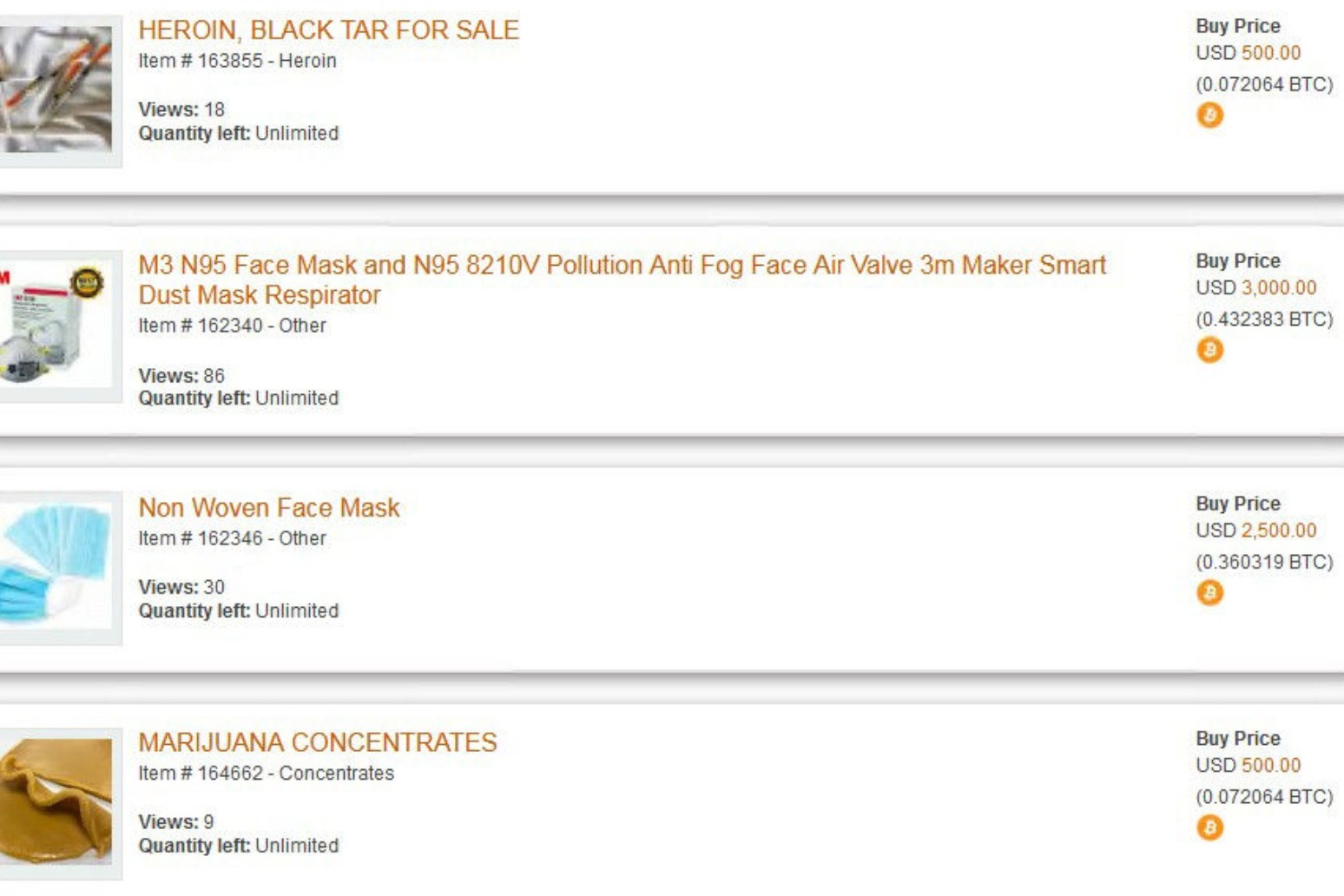Open the BLACK TAR FOR SALE listing title

[x=328, y=30]
